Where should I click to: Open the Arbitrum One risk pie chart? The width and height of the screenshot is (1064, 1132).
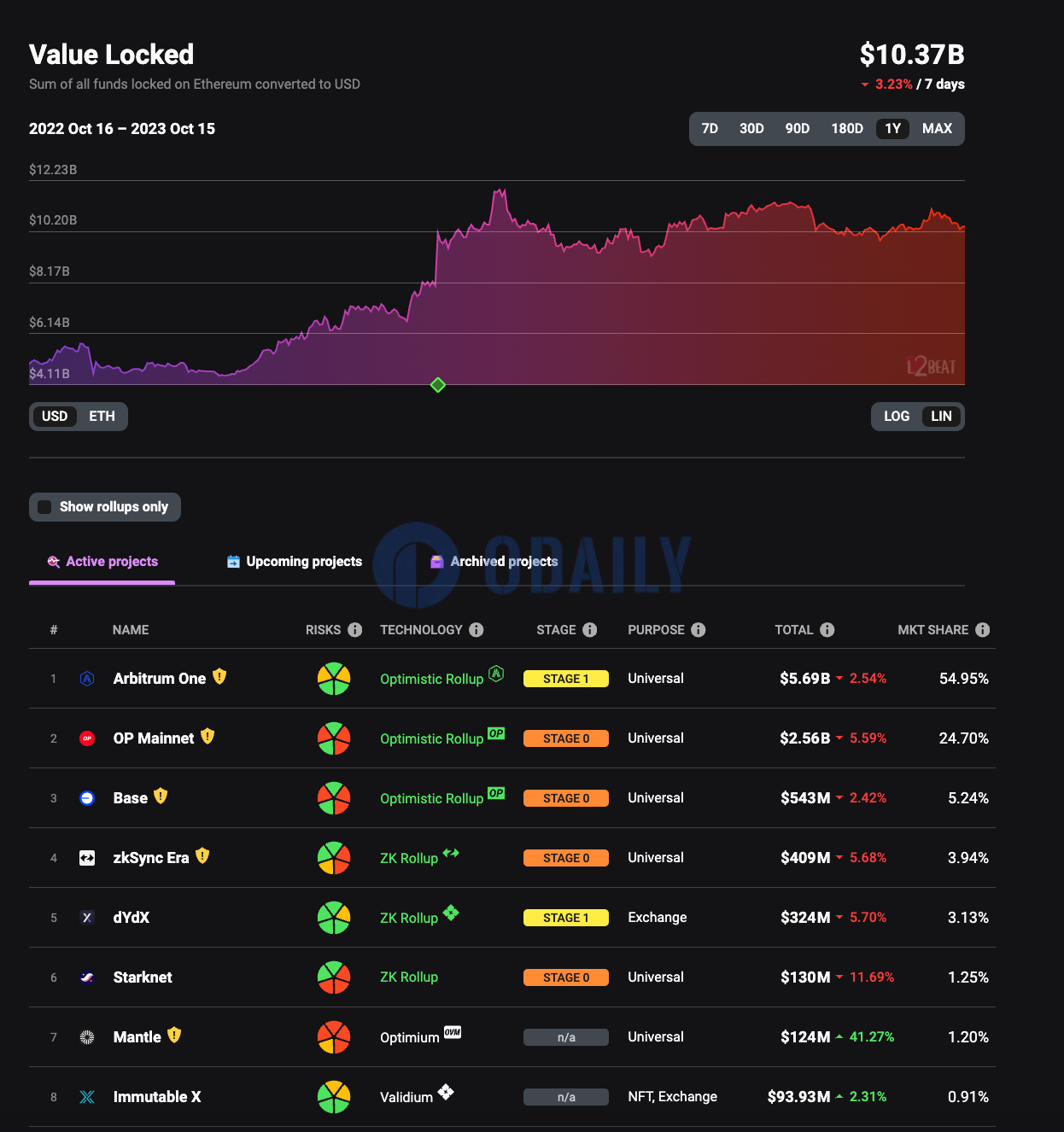coord(334,679)
